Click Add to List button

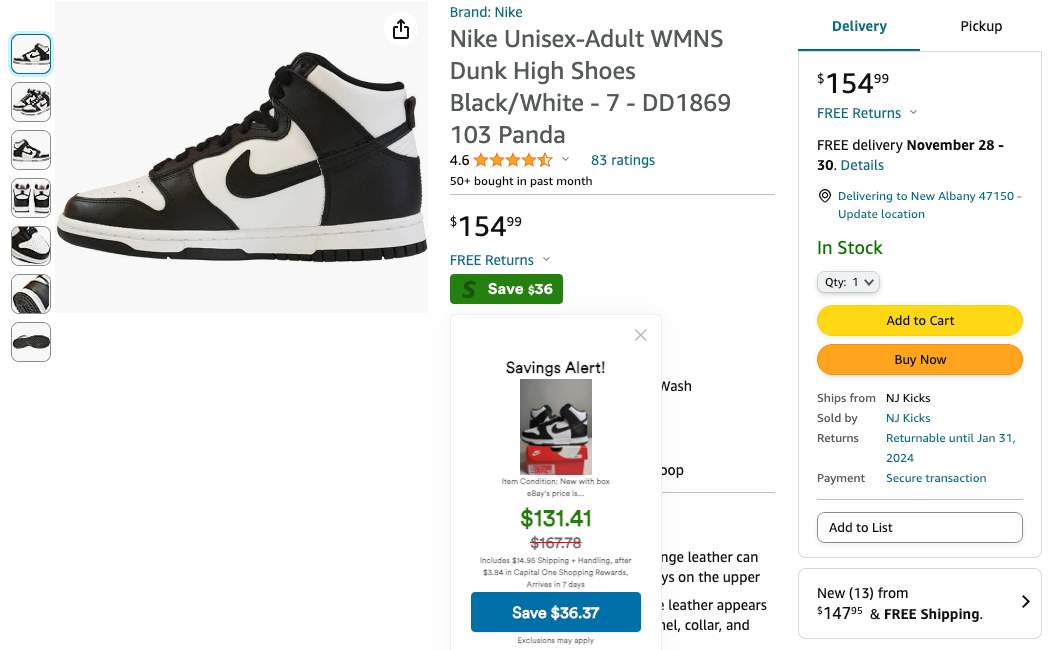(919, 527)
